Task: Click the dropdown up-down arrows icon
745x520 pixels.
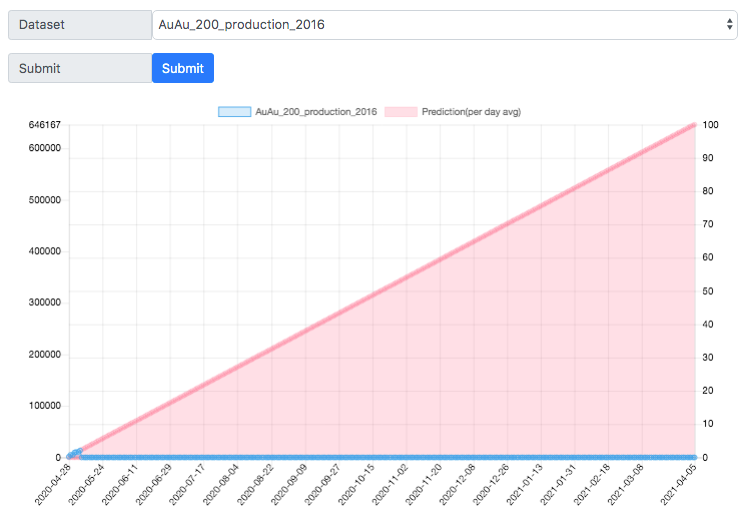Action: (x=729, y=24)
